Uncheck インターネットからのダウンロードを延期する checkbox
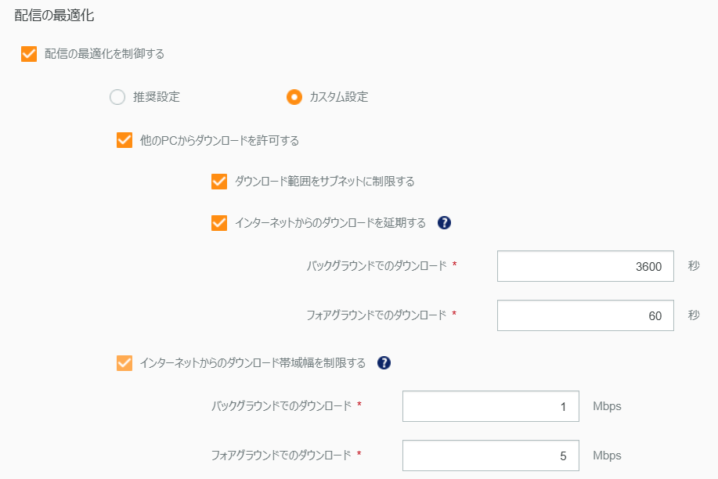Screen dimensions: 718x479 point(219,223)
